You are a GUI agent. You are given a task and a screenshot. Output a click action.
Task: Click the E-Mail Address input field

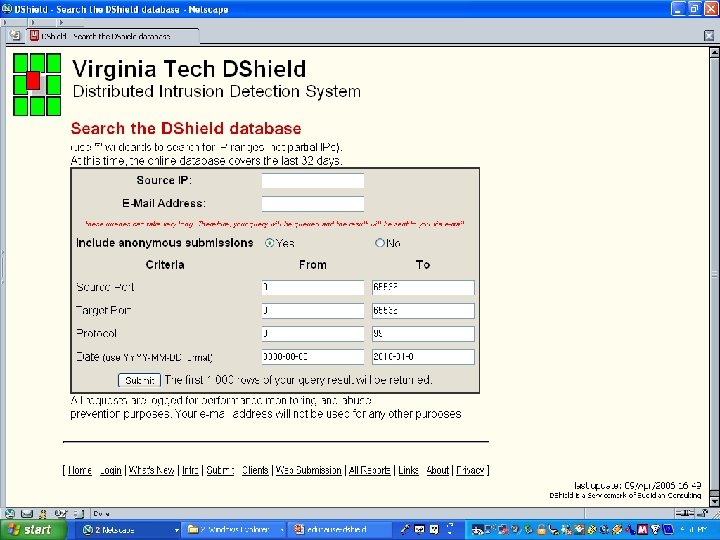(313, 204)
